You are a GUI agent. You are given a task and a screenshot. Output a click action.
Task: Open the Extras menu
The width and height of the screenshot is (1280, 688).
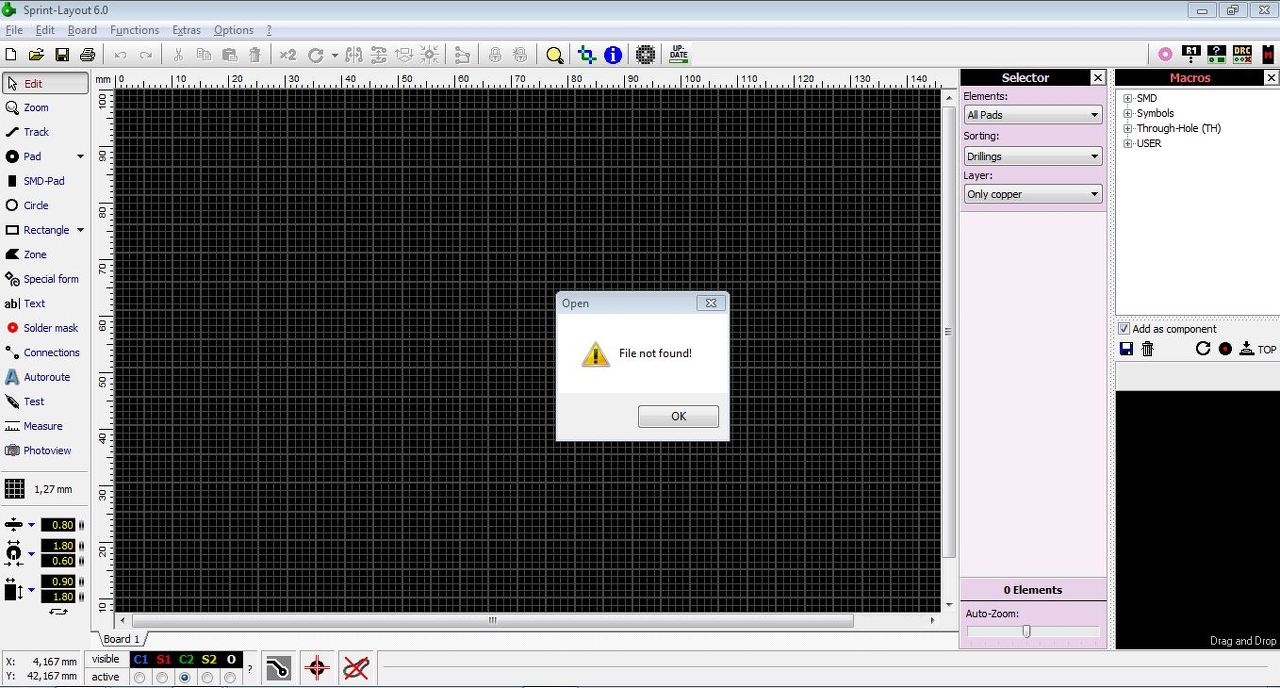(186, 30)
